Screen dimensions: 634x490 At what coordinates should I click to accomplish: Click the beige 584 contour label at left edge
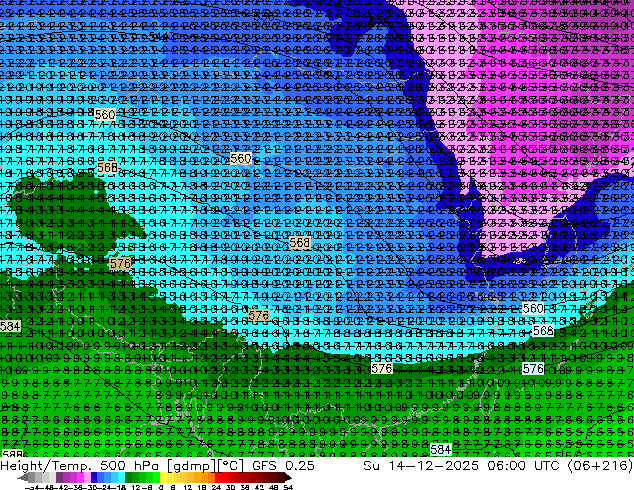point(10,326)
